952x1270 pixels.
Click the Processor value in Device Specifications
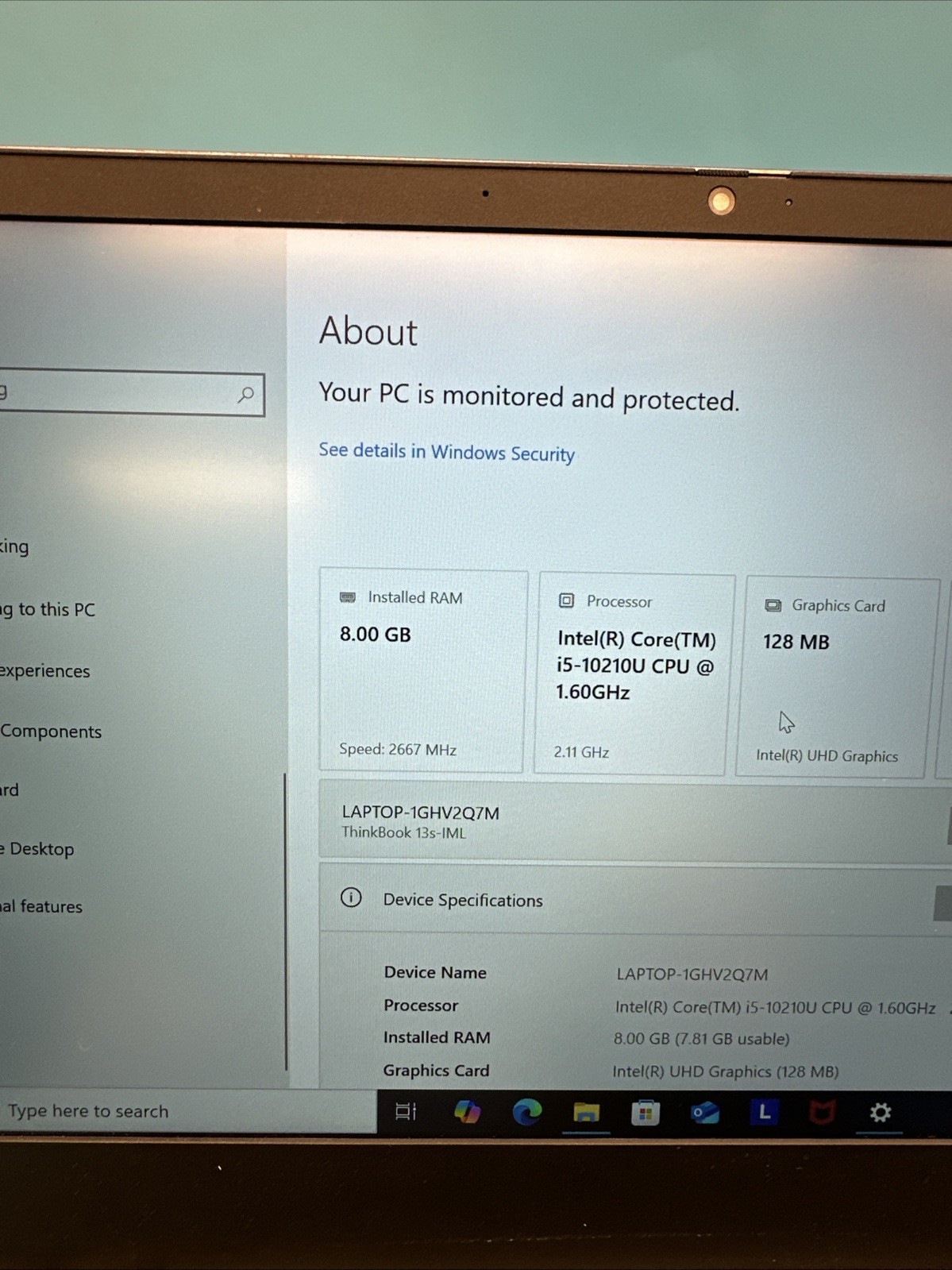point(775,1007)
